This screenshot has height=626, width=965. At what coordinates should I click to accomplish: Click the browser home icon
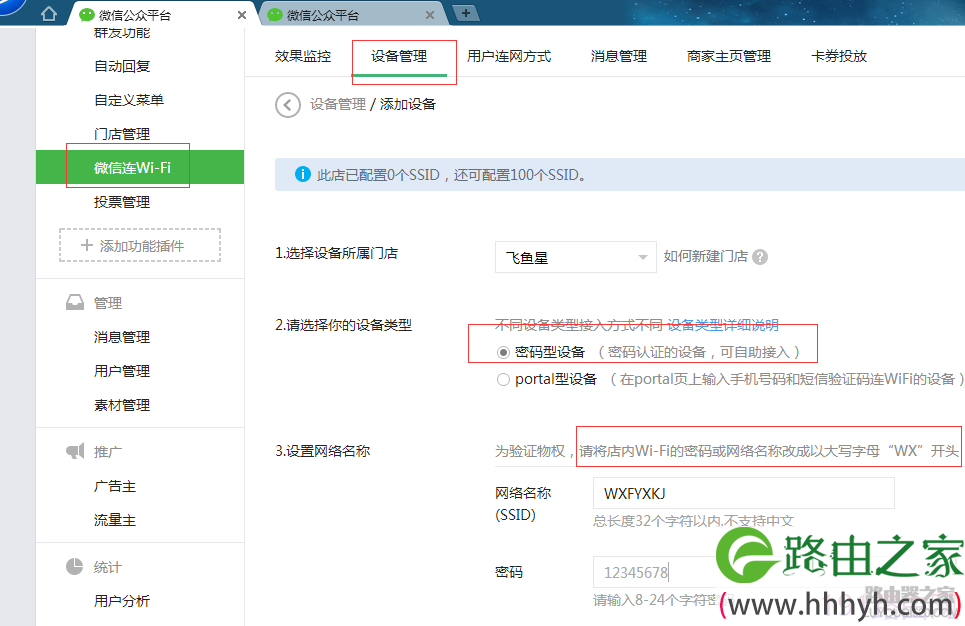tap(49, 13)
